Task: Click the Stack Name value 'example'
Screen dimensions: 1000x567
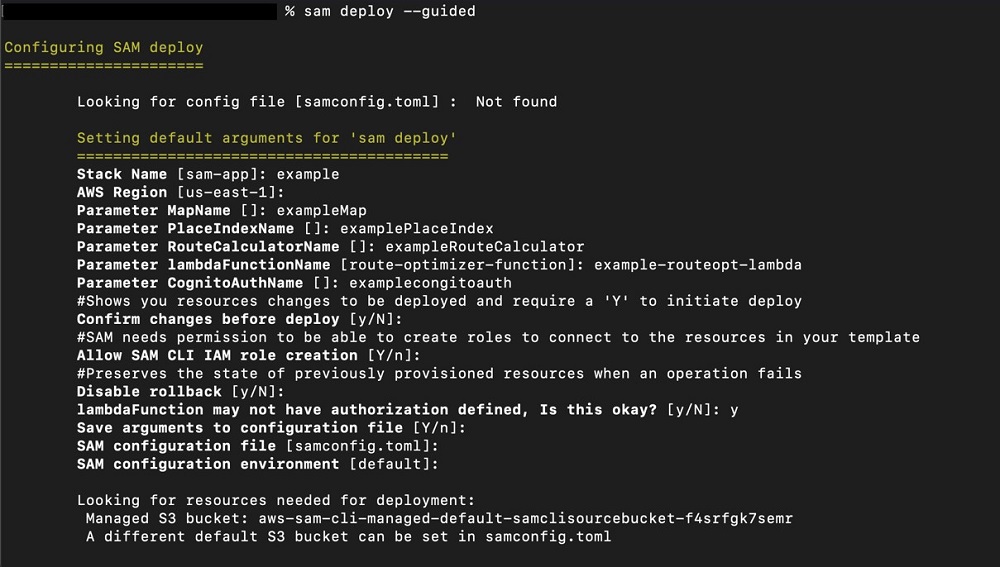Action: pyautogui.click(x=308, y=174)
